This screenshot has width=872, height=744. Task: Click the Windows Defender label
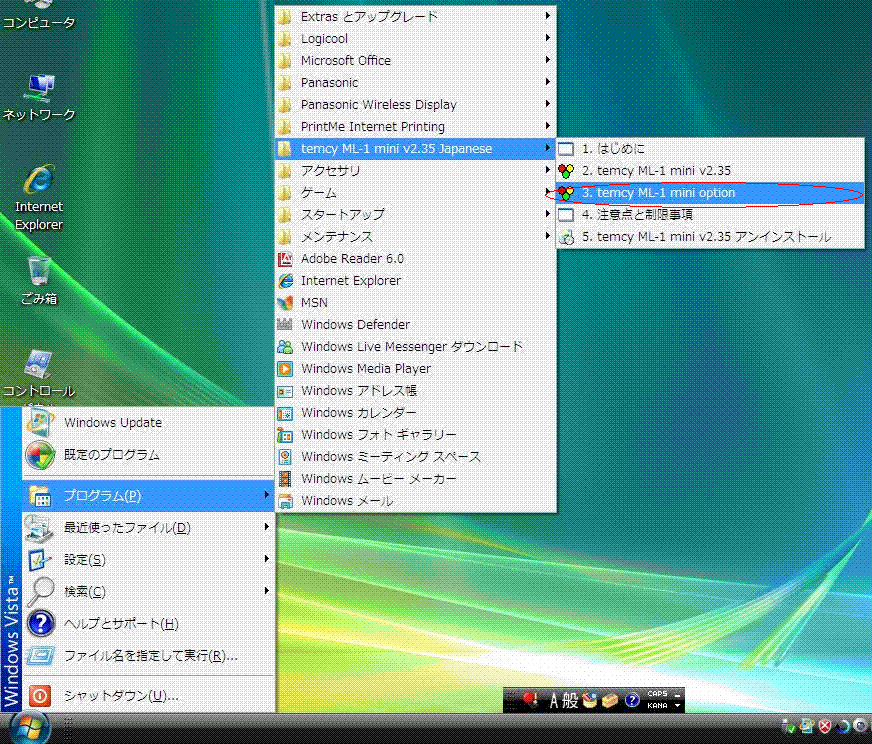tap(355, 324)
